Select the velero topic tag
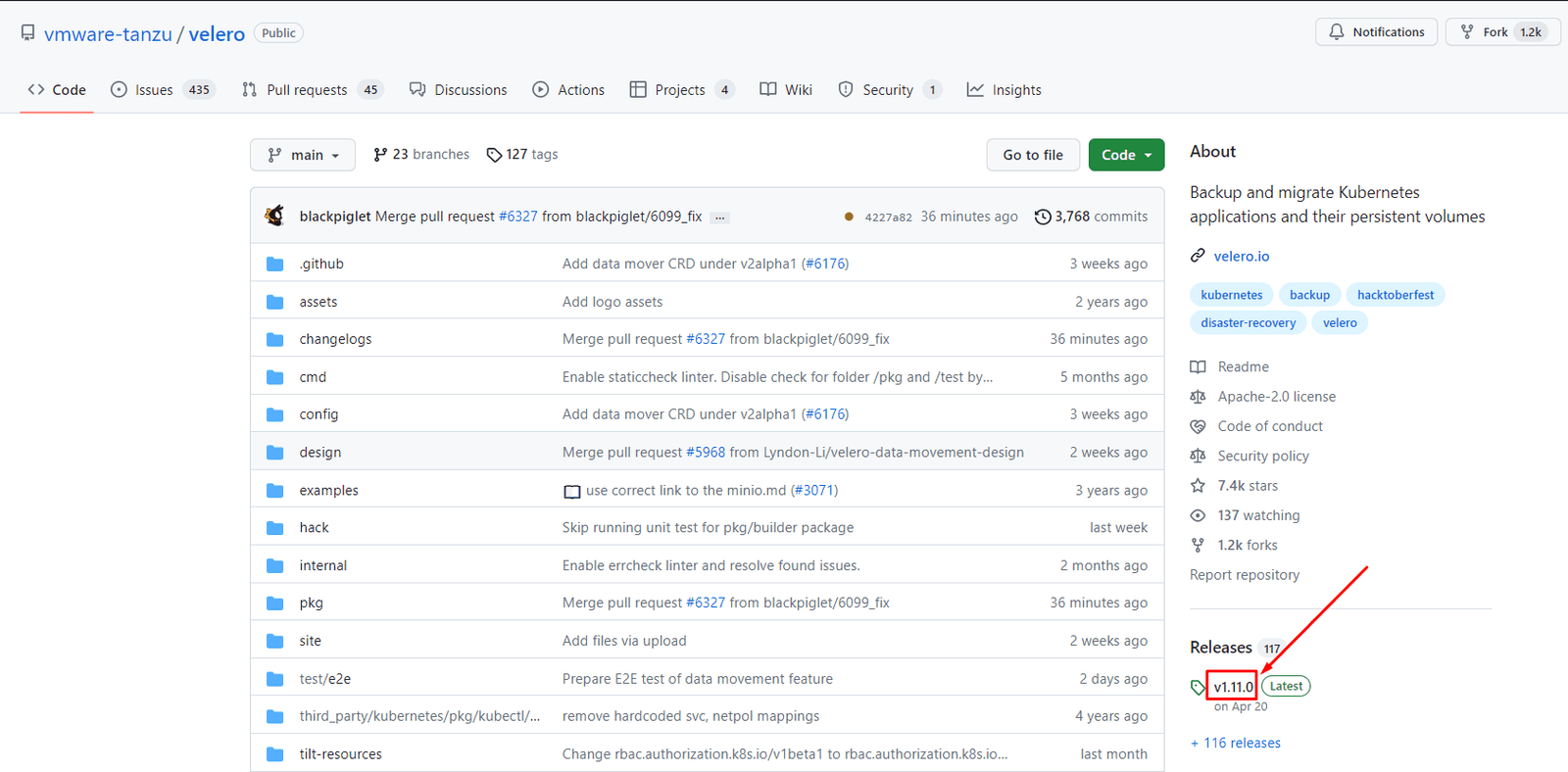The height and width of the screenshot is (772, 1568). [1340, 323]
